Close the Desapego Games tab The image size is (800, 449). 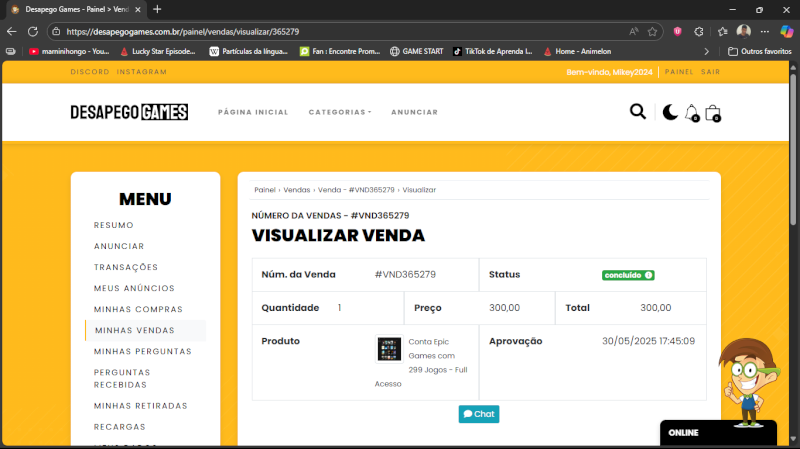[138, 10]
